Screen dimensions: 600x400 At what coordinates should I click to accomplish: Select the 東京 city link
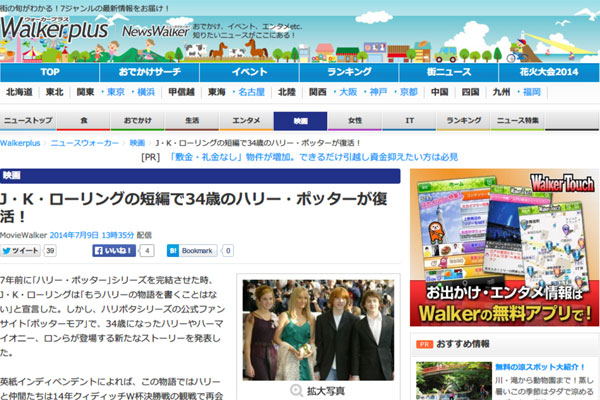(x=116, y=92)
